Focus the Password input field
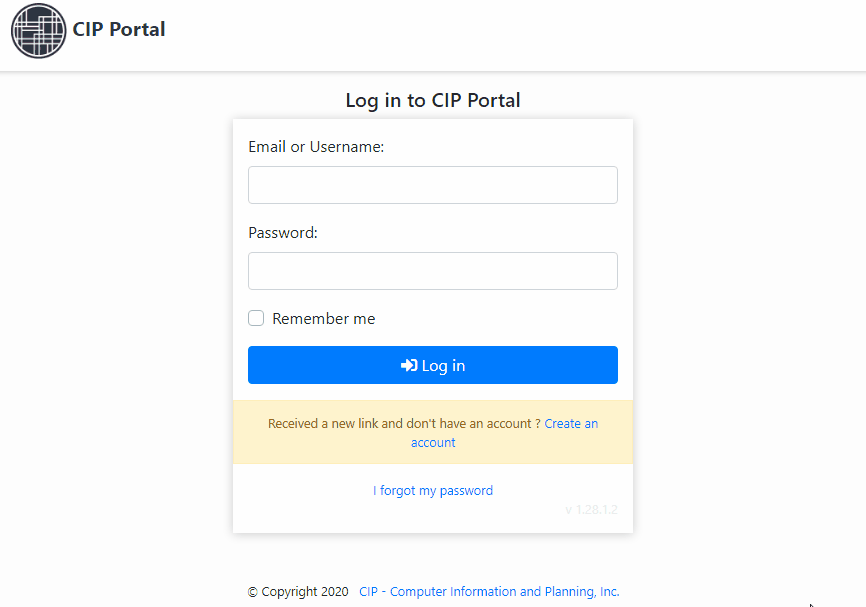The image size is (866, 607). (x=433, y=271)
